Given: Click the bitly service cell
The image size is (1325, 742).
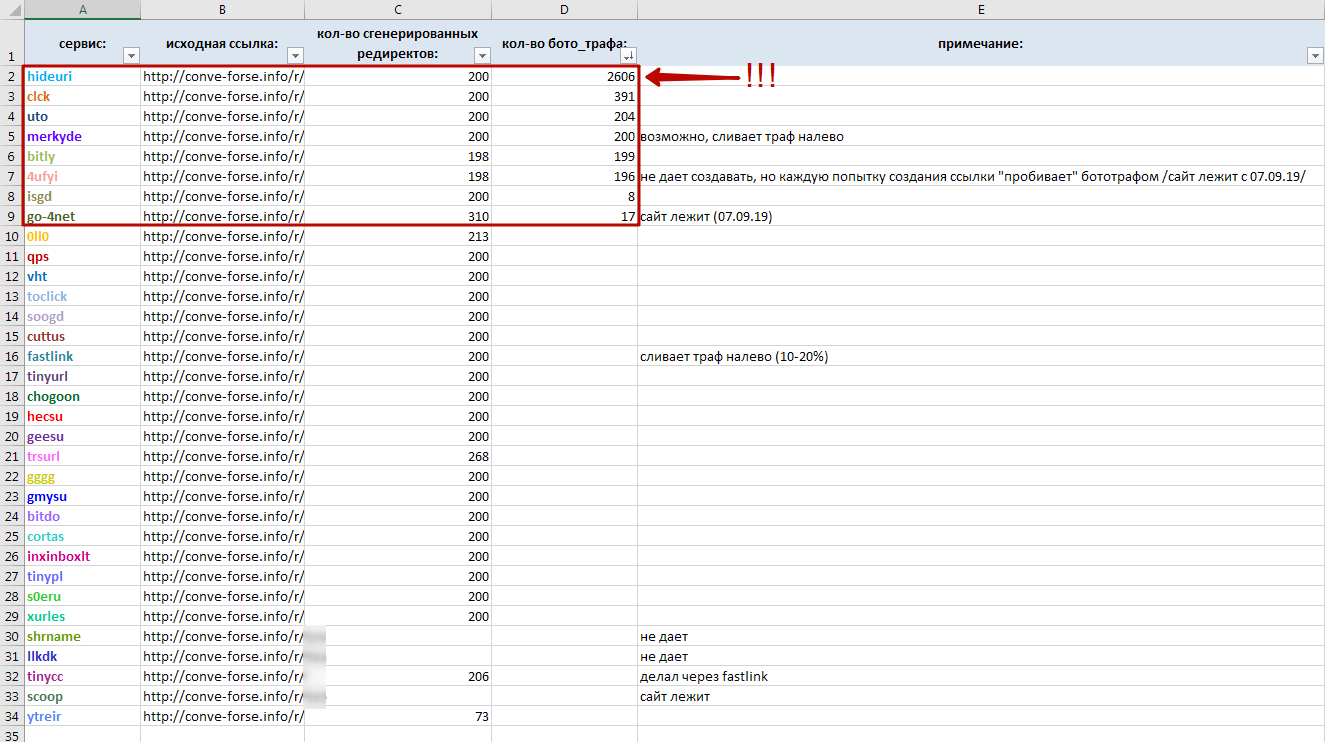Looking at the screenshot, I should tap(82, 156).
